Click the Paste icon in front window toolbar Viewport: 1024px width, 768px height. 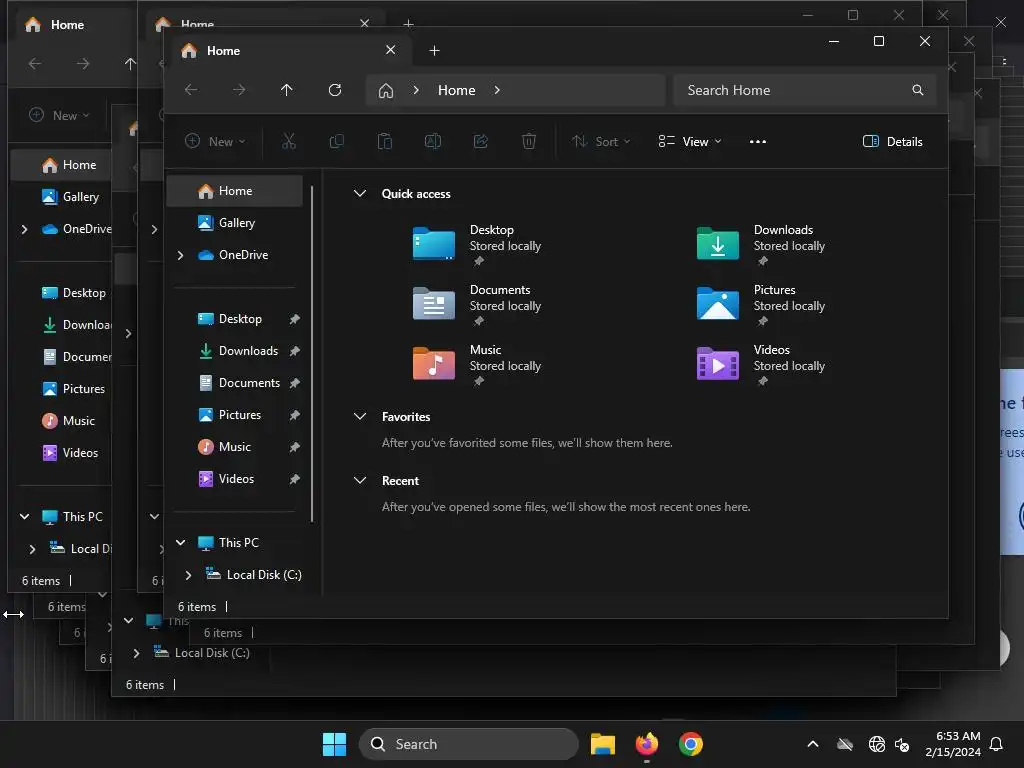click(385, 141)
